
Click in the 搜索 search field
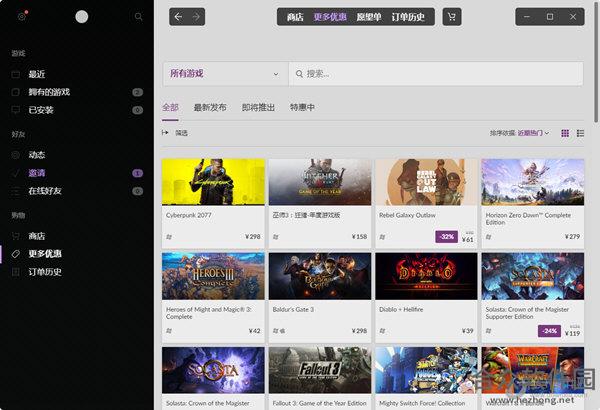click(x=436, y=74)
